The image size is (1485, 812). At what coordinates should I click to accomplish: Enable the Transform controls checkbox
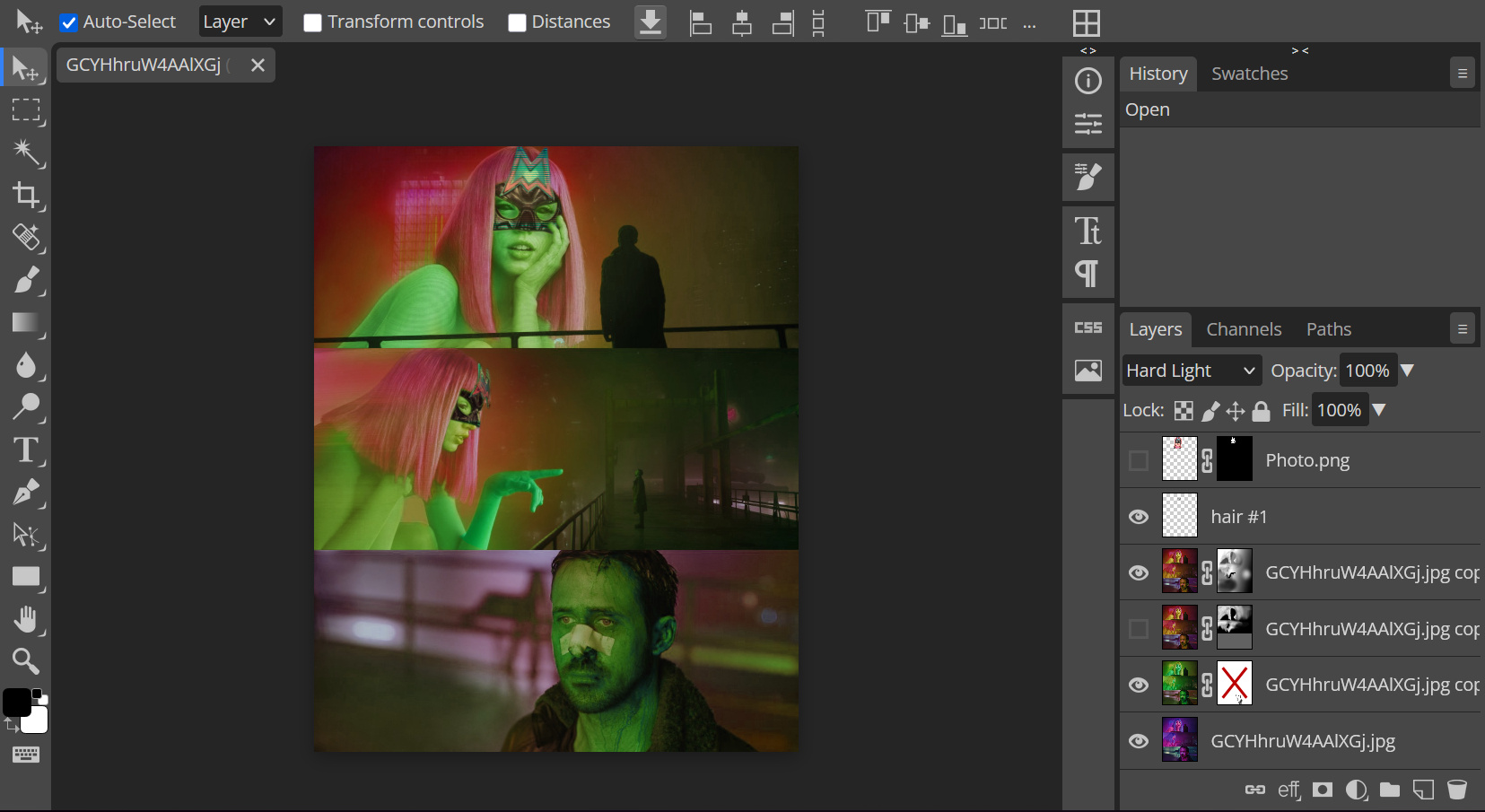312,22
